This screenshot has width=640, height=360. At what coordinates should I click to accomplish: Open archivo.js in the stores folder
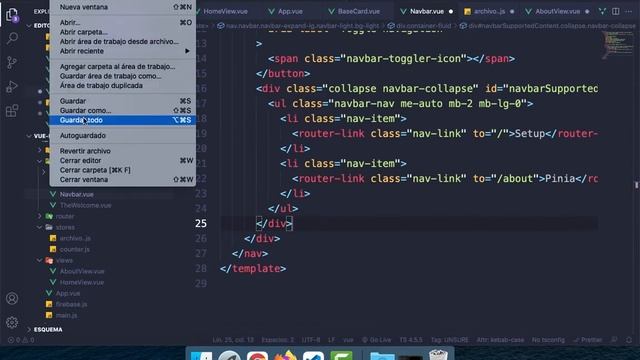(x=75, y=238)
